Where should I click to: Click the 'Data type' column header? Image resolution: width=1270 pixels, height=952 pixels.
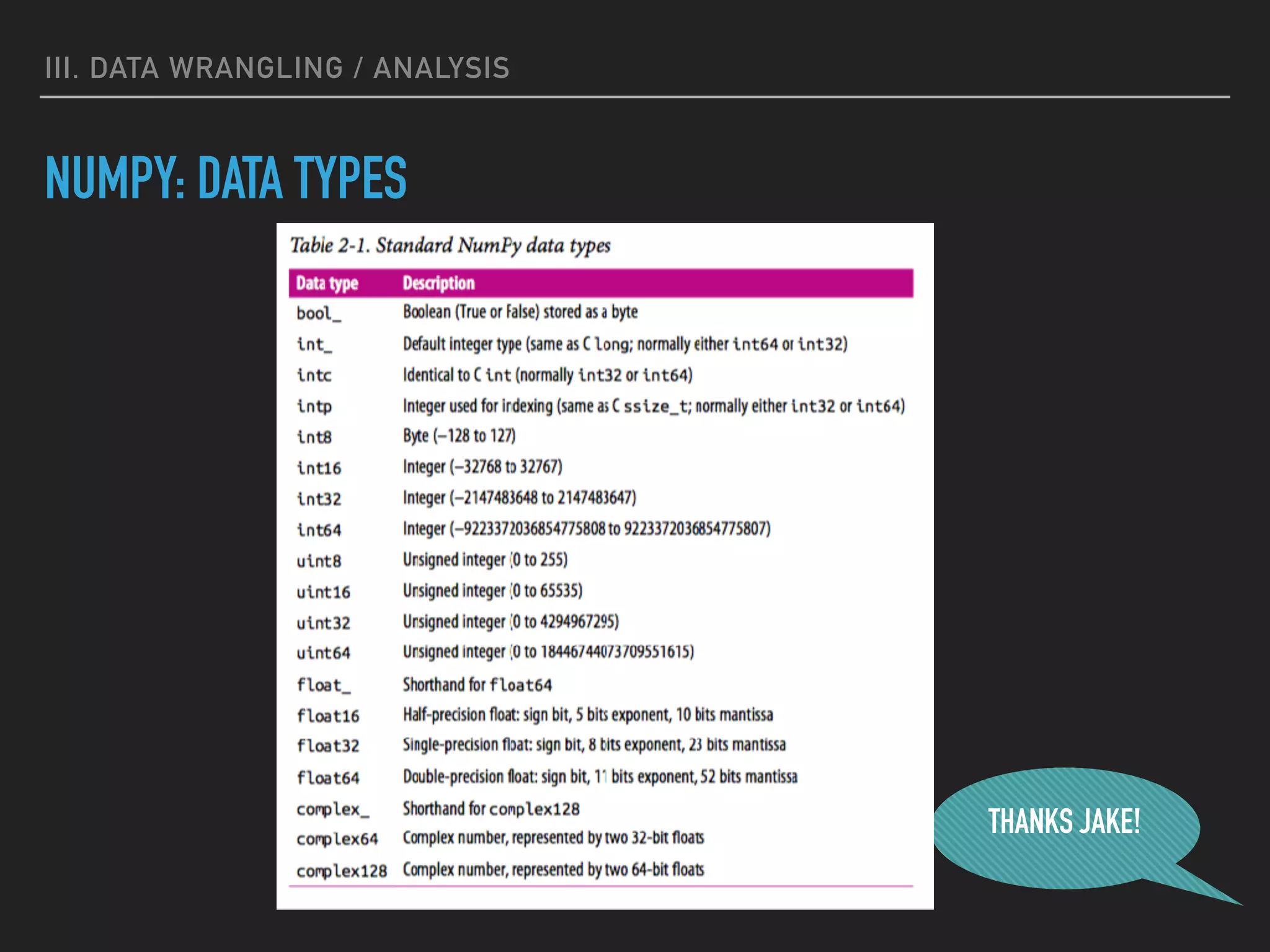(x=327, y=283)
